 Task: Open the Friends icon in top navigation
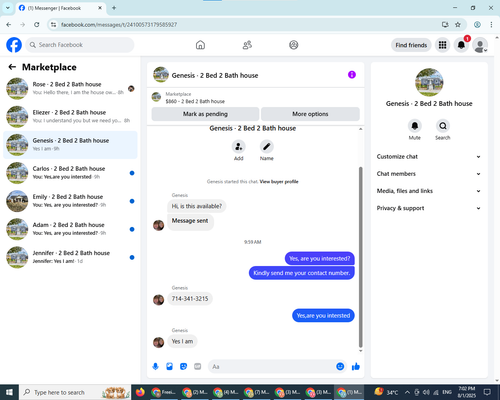coord(247,45)
